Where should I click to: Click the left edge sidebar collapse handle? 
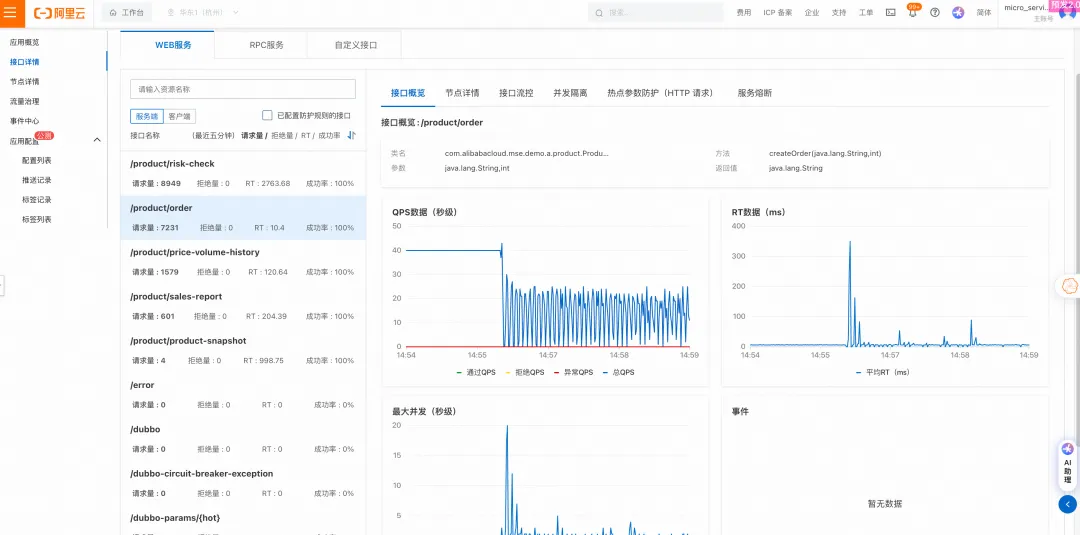click(x=2, y=285)
